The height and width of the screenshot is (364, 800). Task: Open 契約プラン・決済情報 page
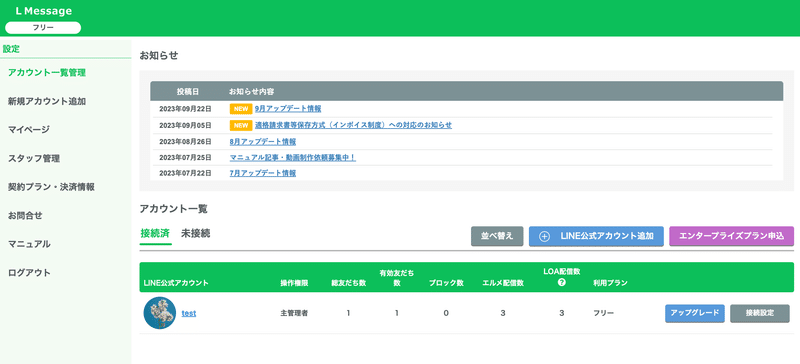52,187
